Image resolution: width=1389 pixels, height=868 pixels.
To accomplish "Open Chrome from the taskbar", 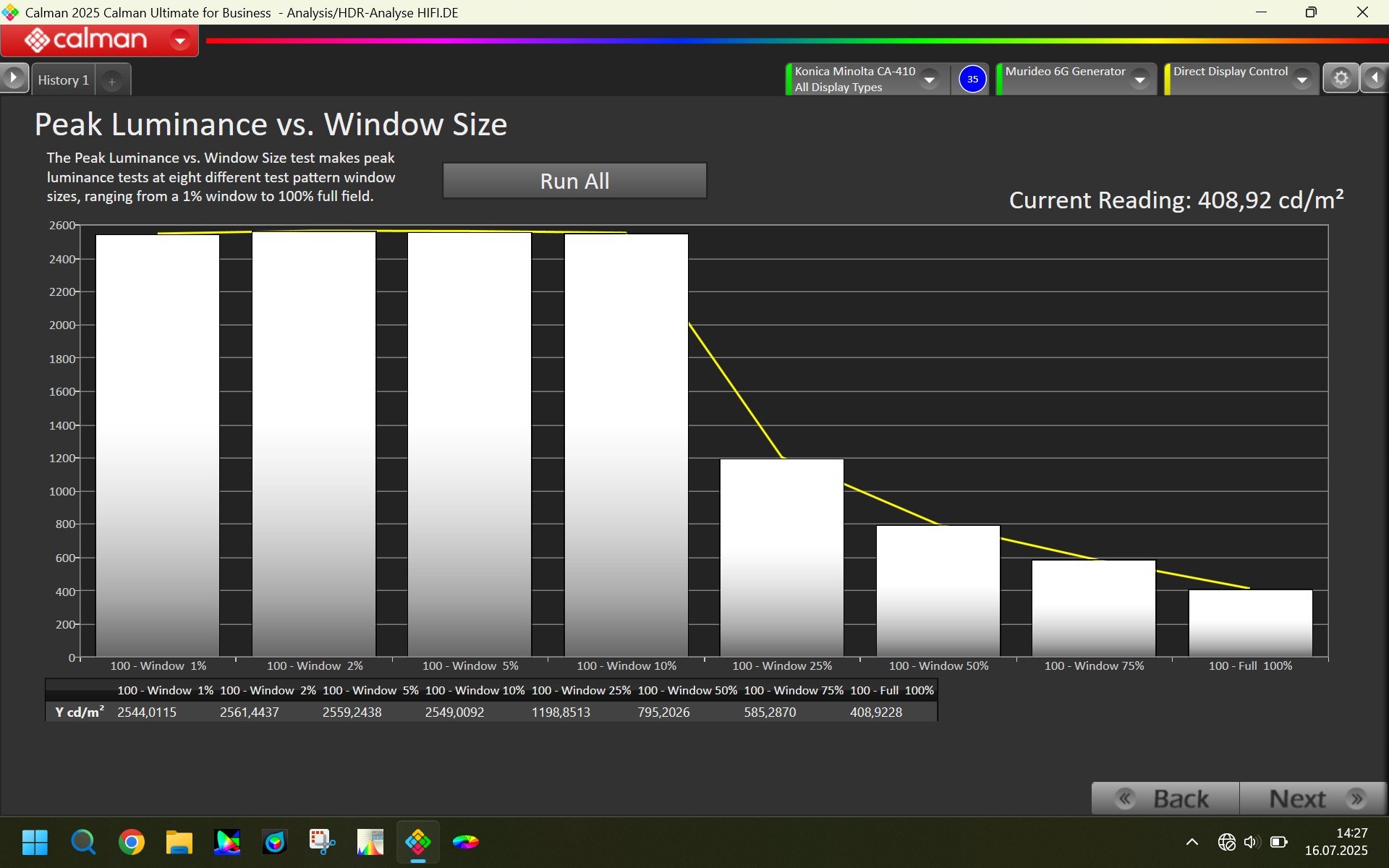I will coord(131,842).
